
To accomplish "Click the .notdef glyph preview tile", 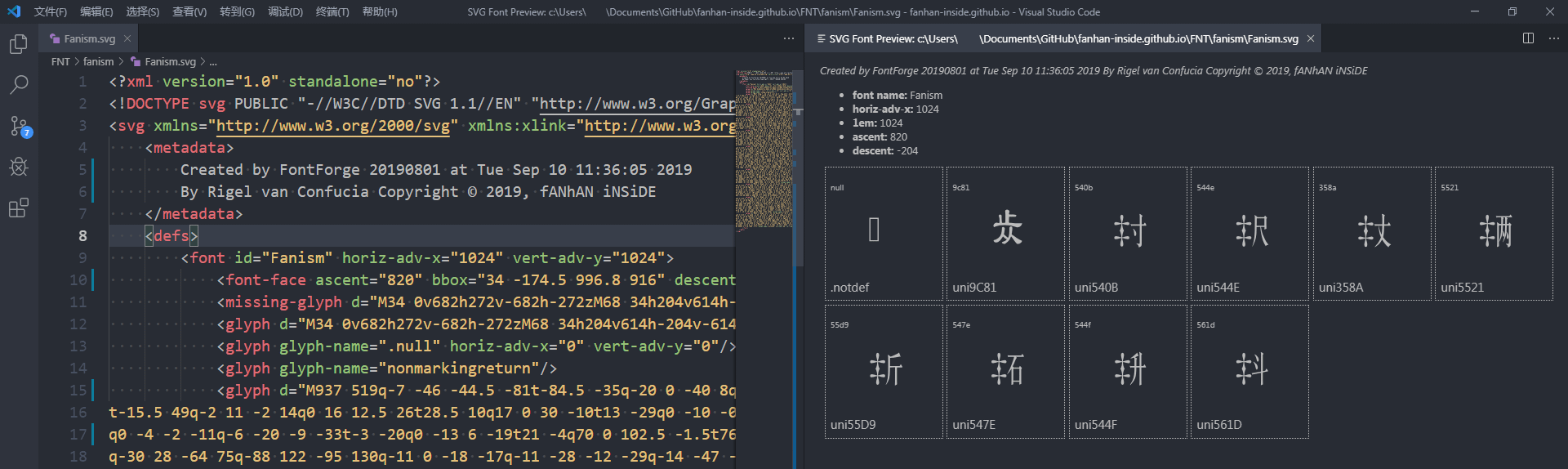I will pyautogui.click(x=884, y=234).
